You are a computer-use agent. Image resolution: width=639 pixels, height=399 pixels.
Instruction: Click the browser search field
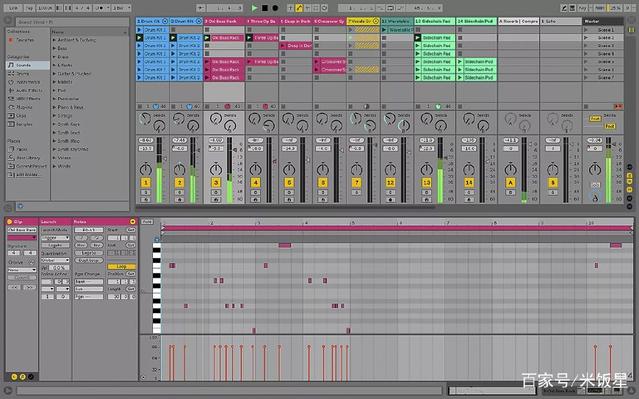click(73, 22)
